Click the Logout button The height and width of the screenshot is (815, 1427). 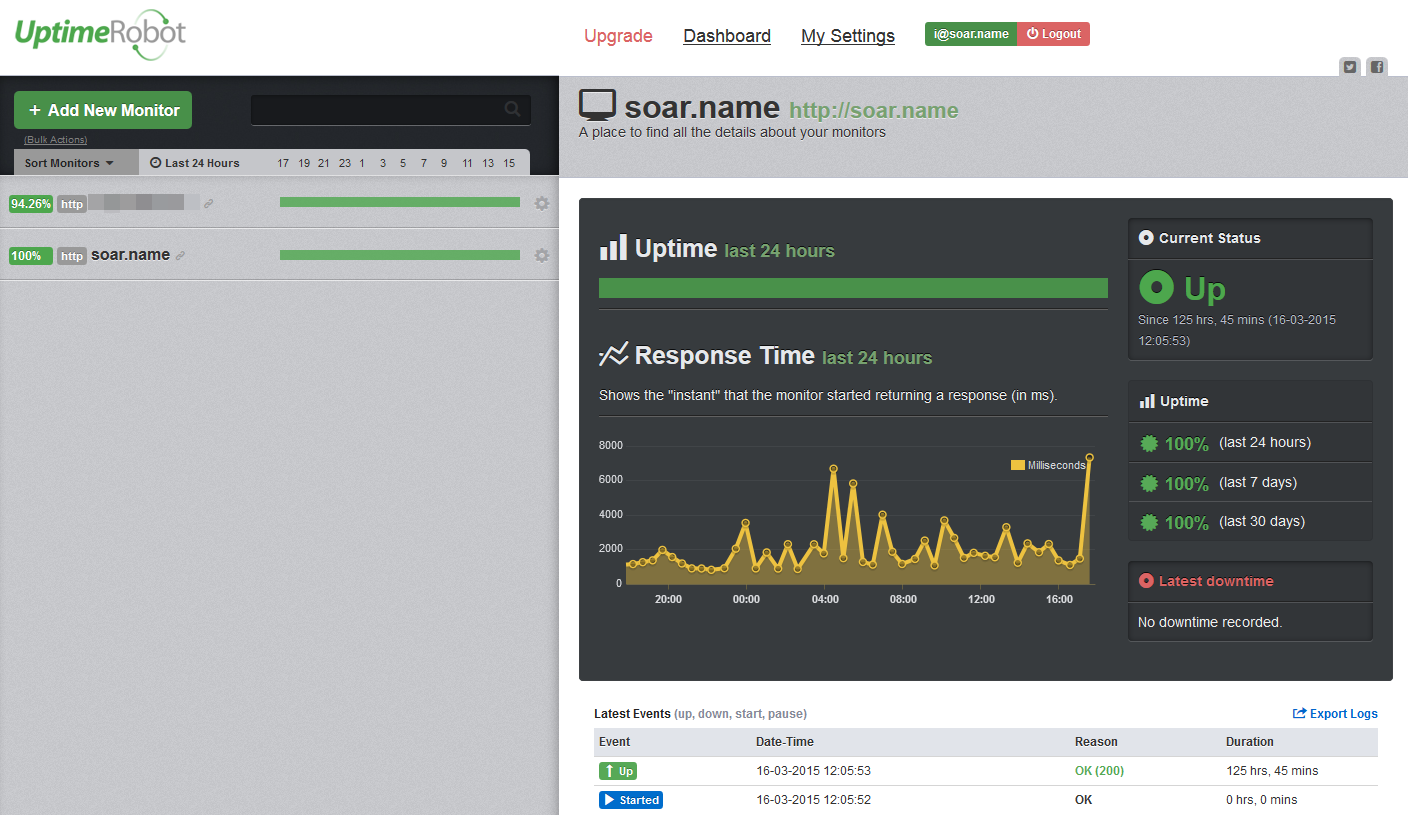pos(1053,34)
